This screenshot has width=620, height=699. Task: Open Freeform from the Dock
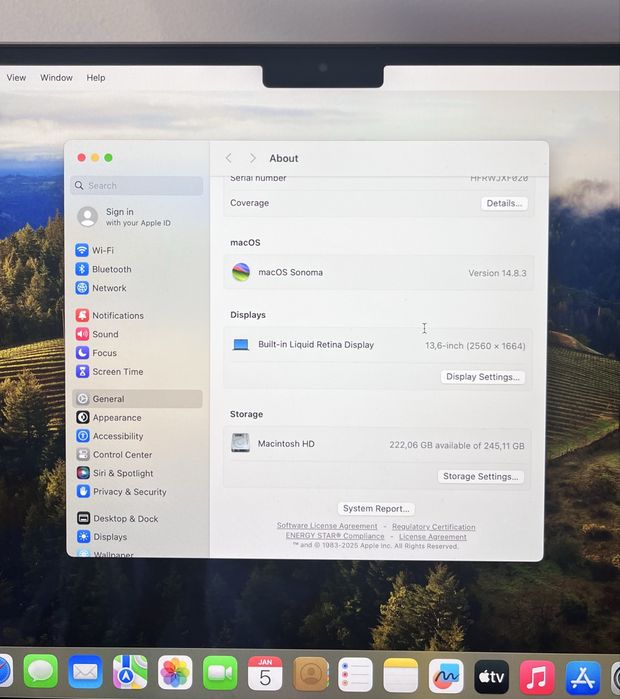tap(446, 677)
